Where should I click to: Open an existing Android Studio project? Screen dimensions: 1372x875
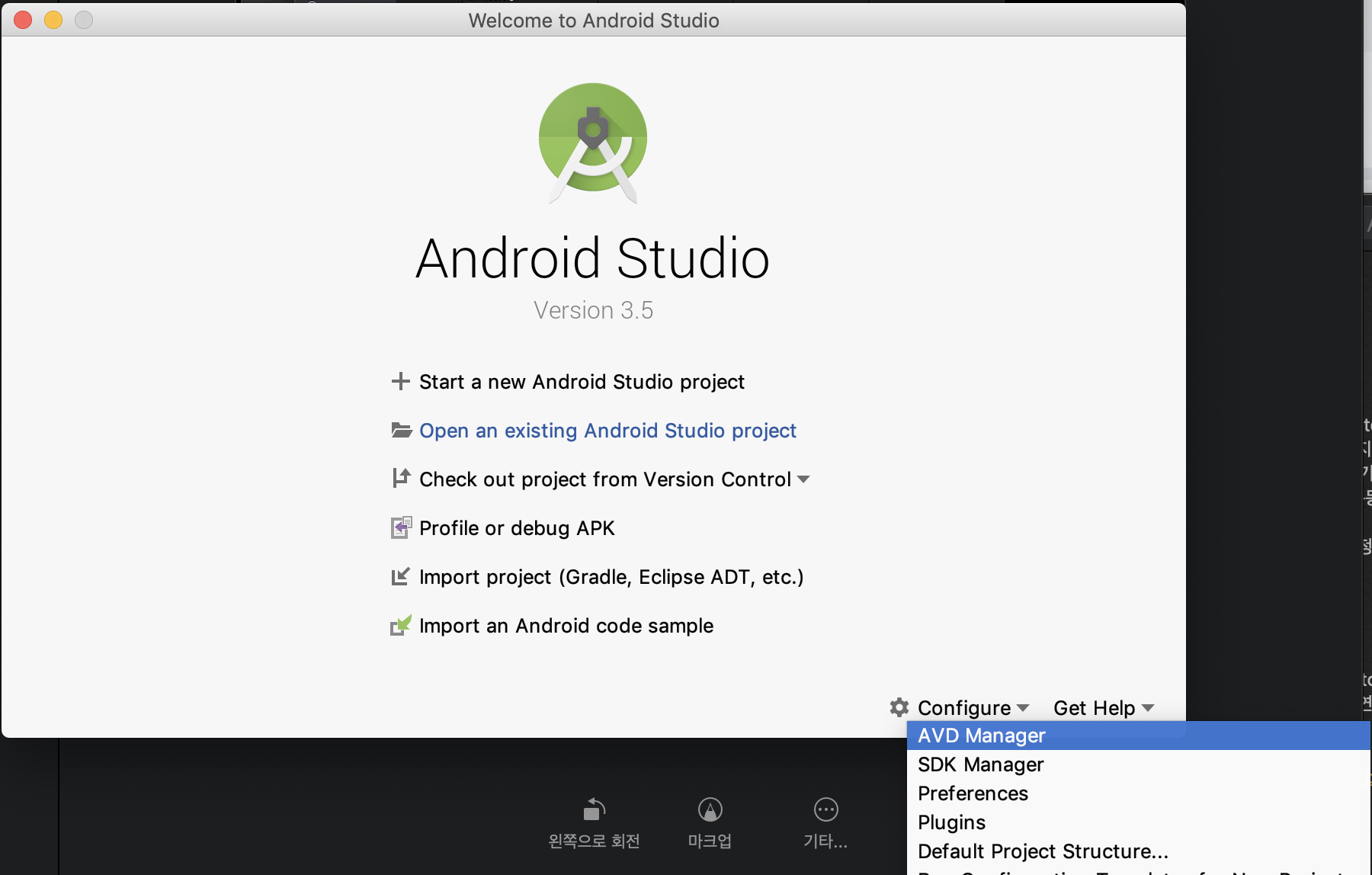tap(607, 431)
